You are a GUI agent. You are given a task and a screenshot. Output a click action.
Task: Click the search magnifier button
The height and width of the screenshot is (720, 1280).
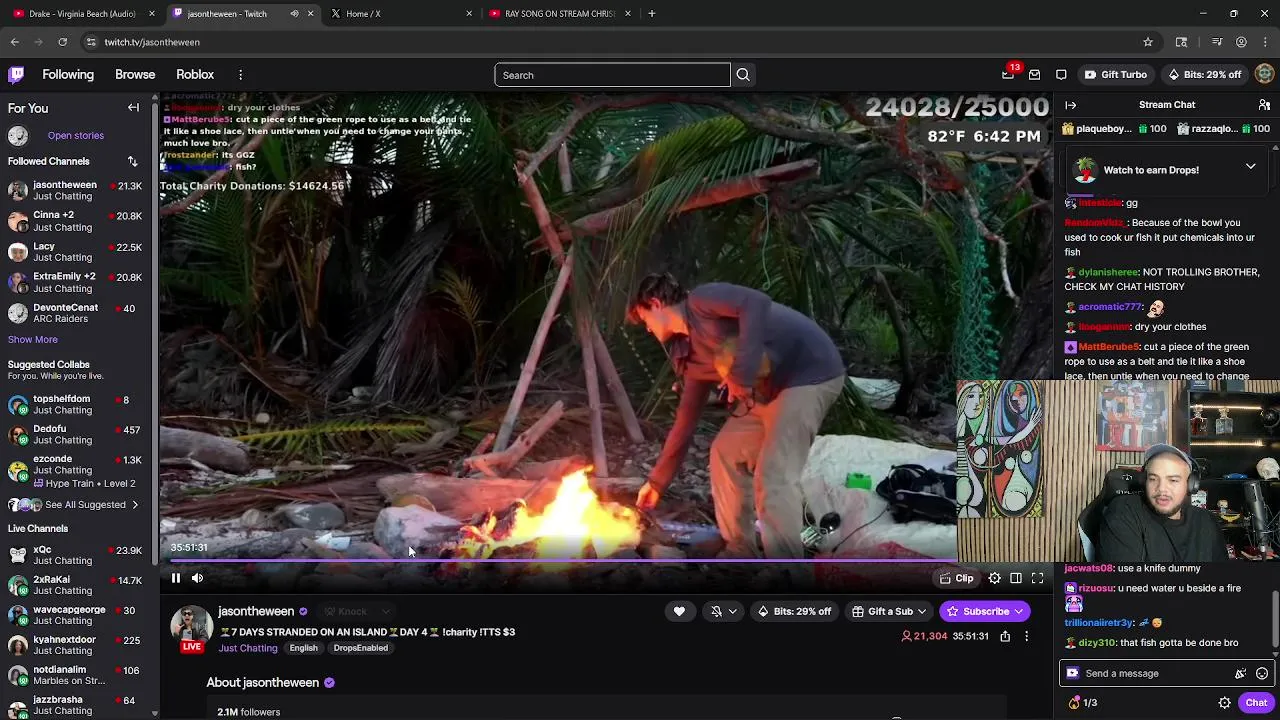tap(743, 75)
